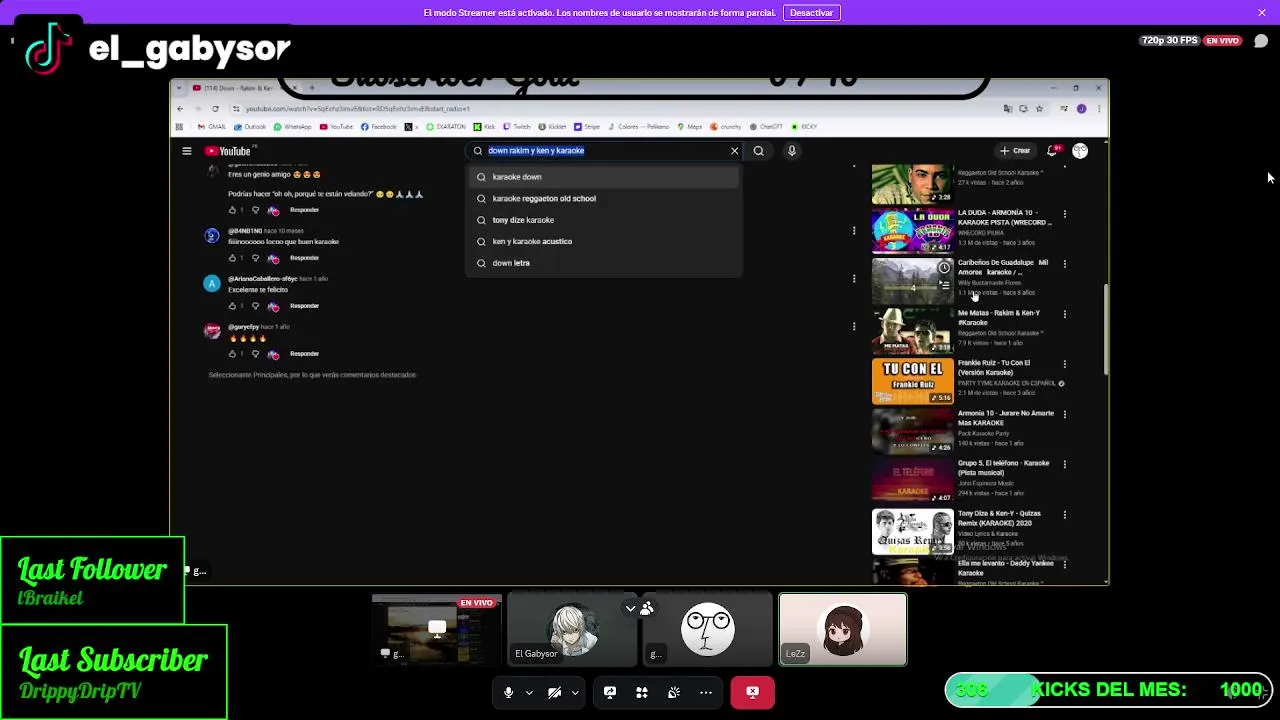Open the activities launcher button
This screenshot has height=720, width=1280.
642,692
